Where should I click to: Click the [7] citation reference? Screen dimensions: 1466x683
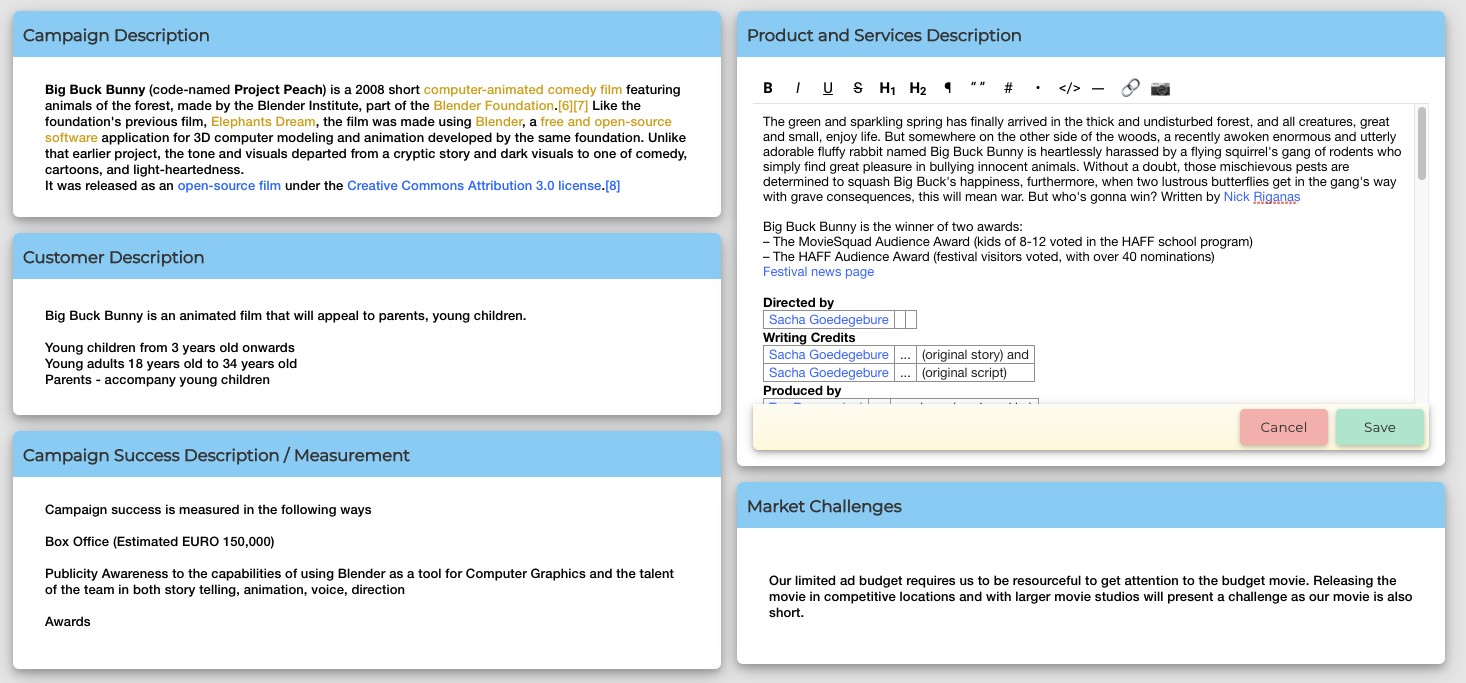[581, 106]
